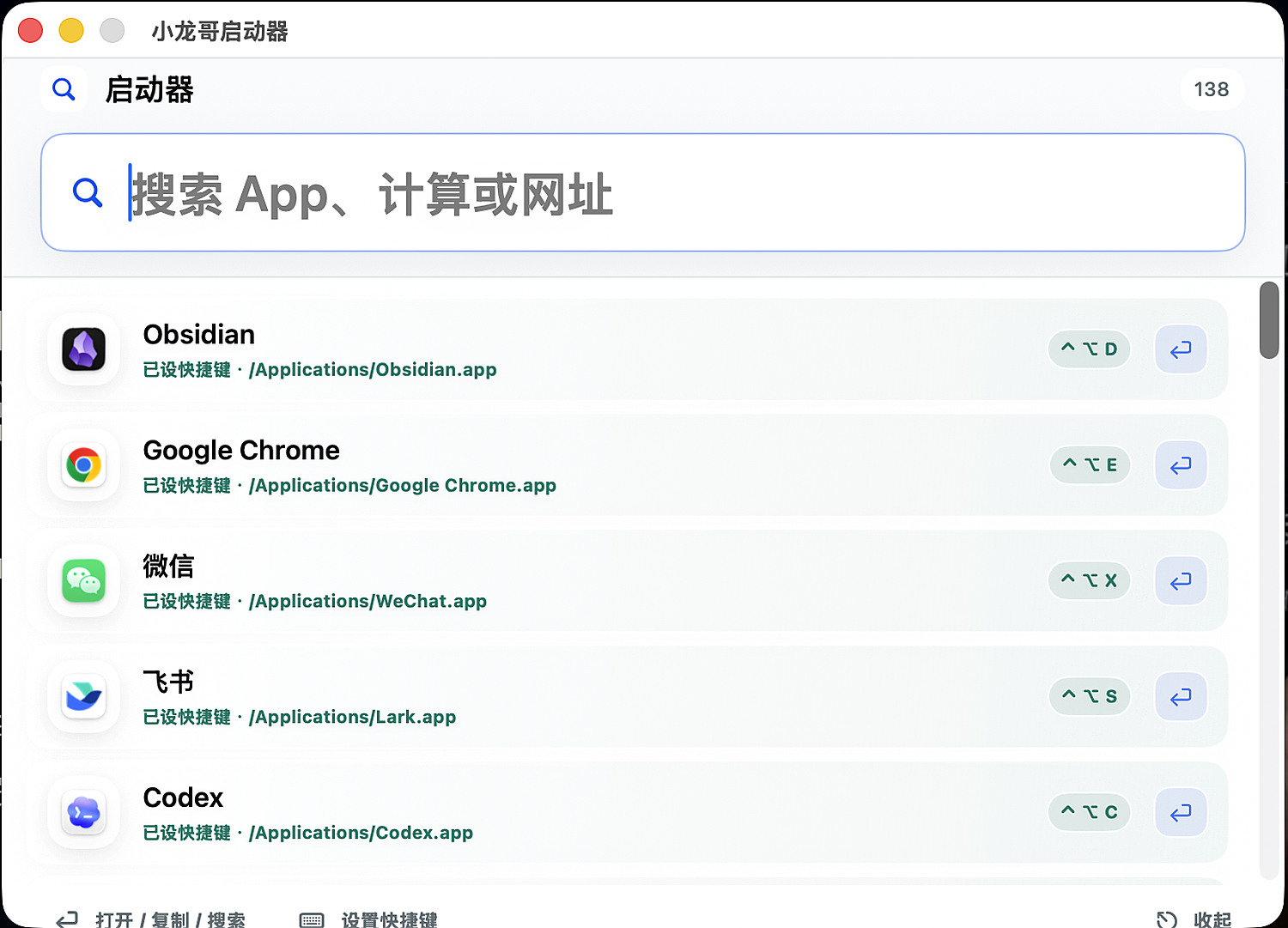Image resolution: width=1288 pixels, height=928 pixels.
Task: Open 微信 using its return-arrow button
Action: click(1181, 581)
